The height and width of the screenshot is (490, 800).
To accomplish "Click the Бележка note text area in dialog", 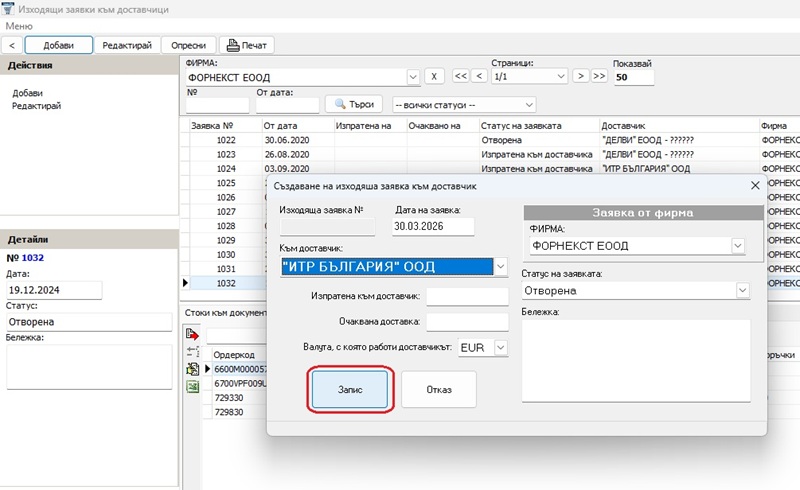I will tap(635, 359).
